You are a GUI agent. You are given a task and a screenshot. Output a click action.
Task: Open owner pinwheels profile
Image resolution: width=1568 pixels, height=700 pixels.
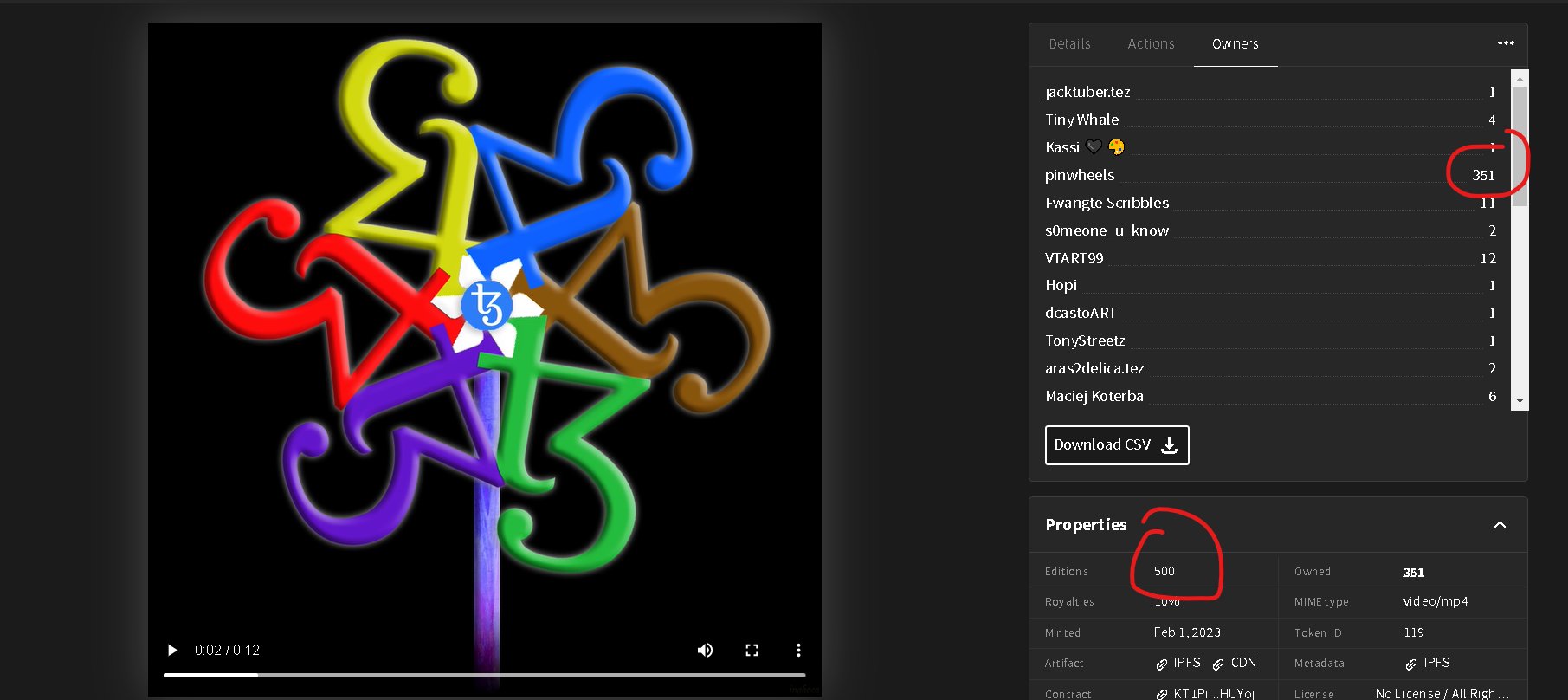pos(1080,175)
